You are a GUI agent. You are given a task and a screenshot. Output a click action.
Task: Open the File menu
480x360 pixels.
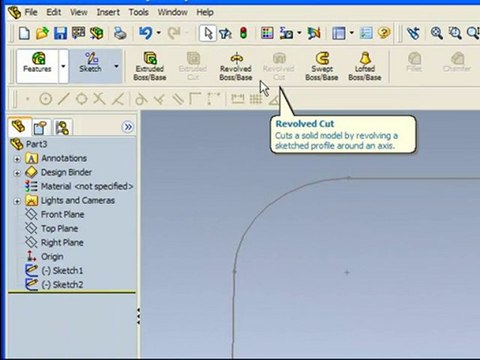tap(31, 12)
